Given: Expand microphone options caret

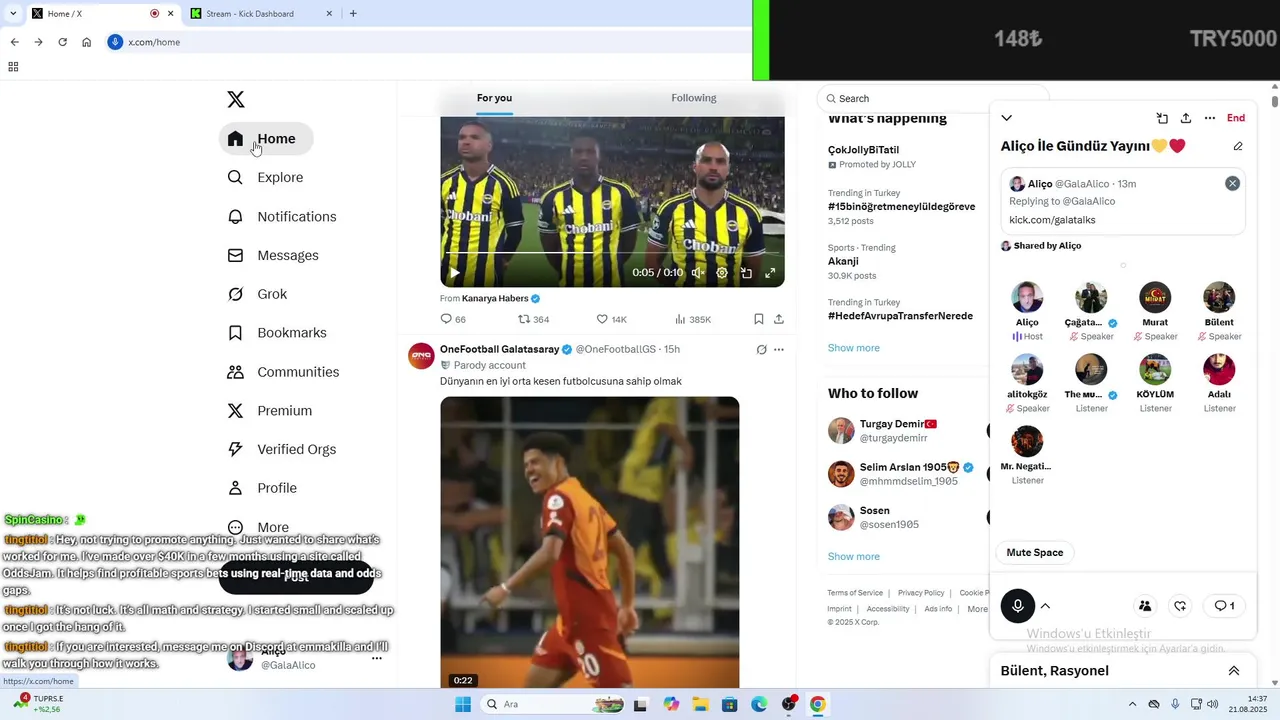Looking at the screenshot, I should 1046,606.
